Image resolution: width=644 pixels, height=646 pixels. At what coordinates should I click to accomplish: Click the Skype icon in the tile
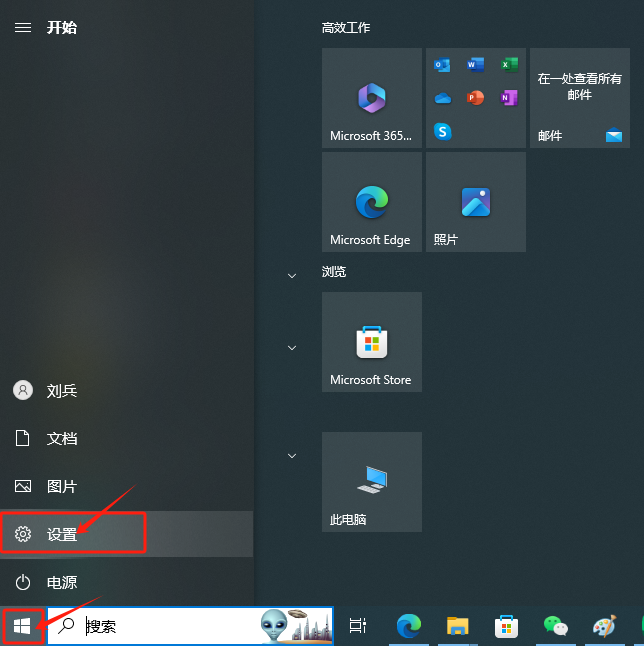pyautogui.click(x=442, y=131)
